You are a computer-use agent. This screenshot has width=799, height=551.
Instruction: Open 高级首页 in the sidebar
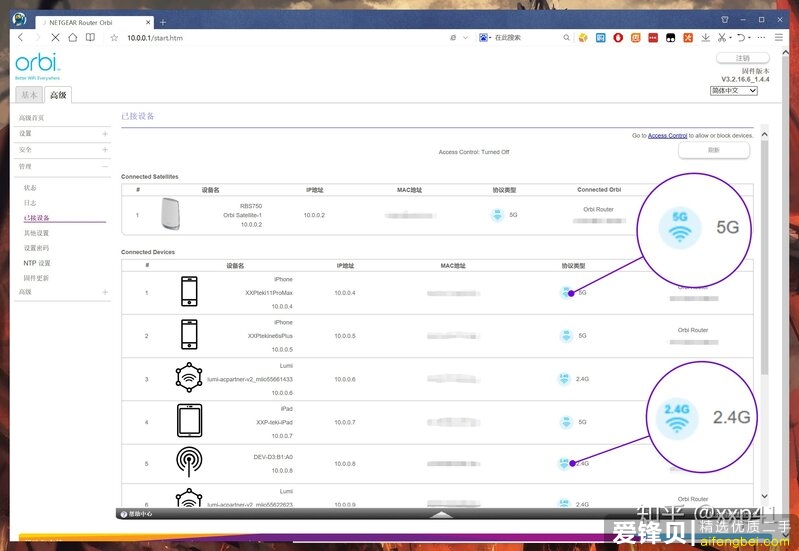(x=32, y=118)
